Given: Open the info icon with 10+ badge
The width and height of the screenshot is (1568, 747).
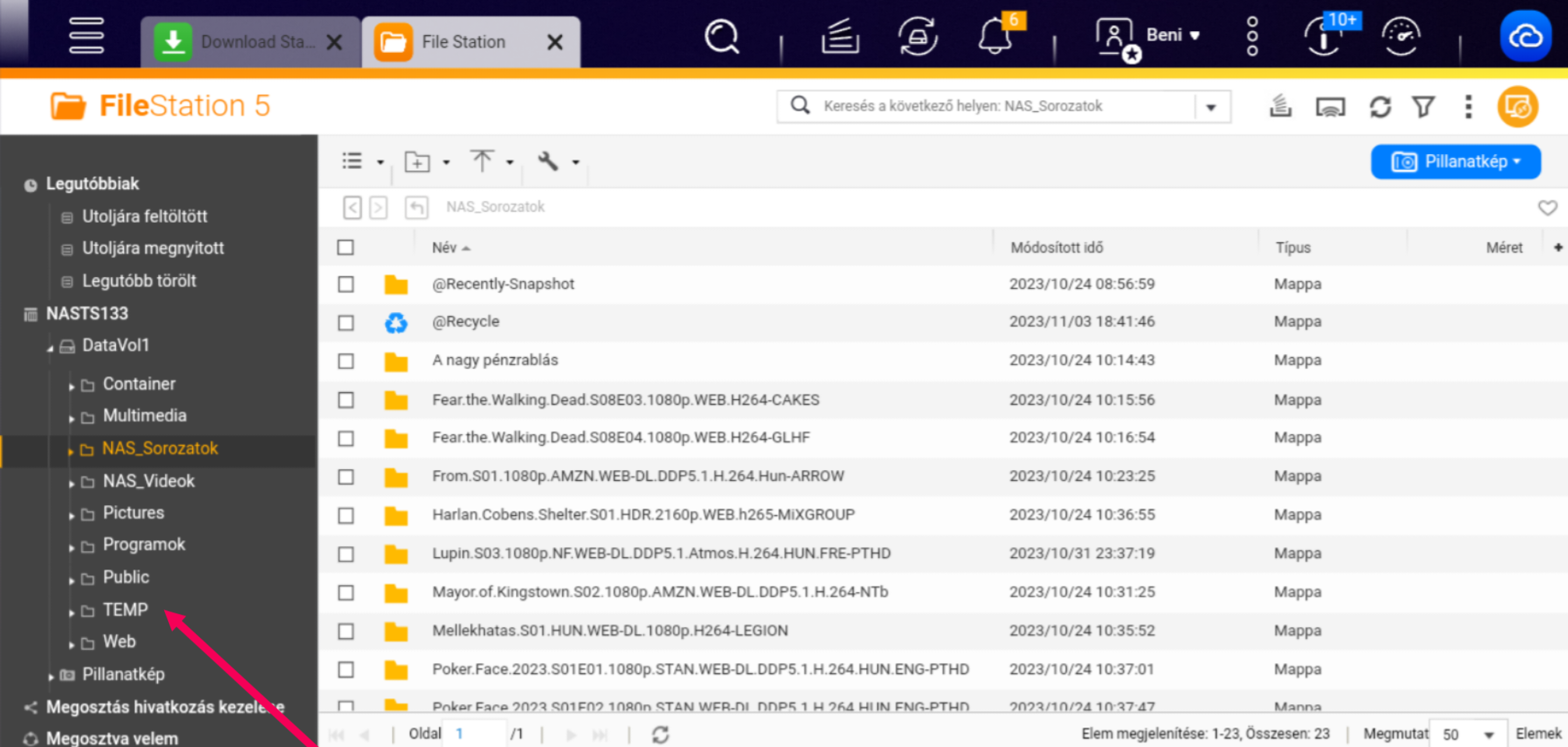Looking at the screenshot, I should point(1323,37).
